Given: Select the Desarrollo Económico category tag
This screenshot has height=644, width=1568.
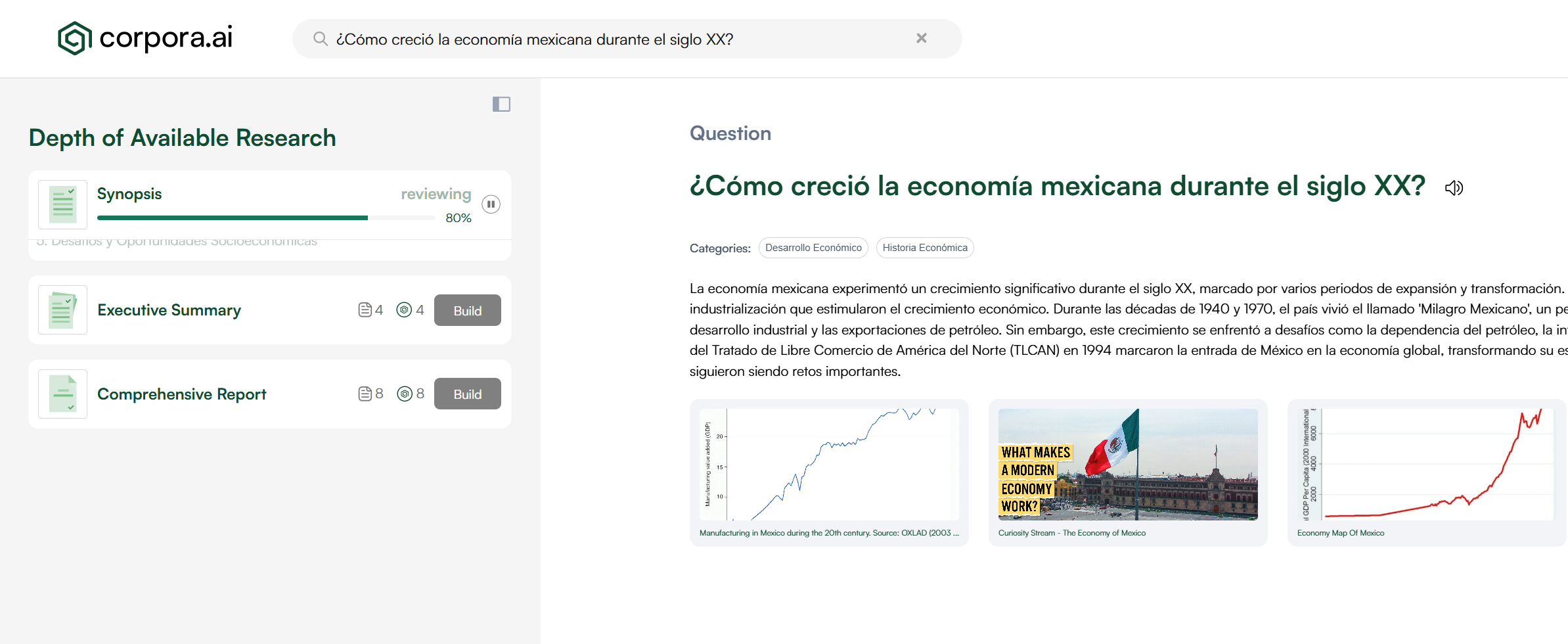Looking at the screenshot, I should [813, 248].
